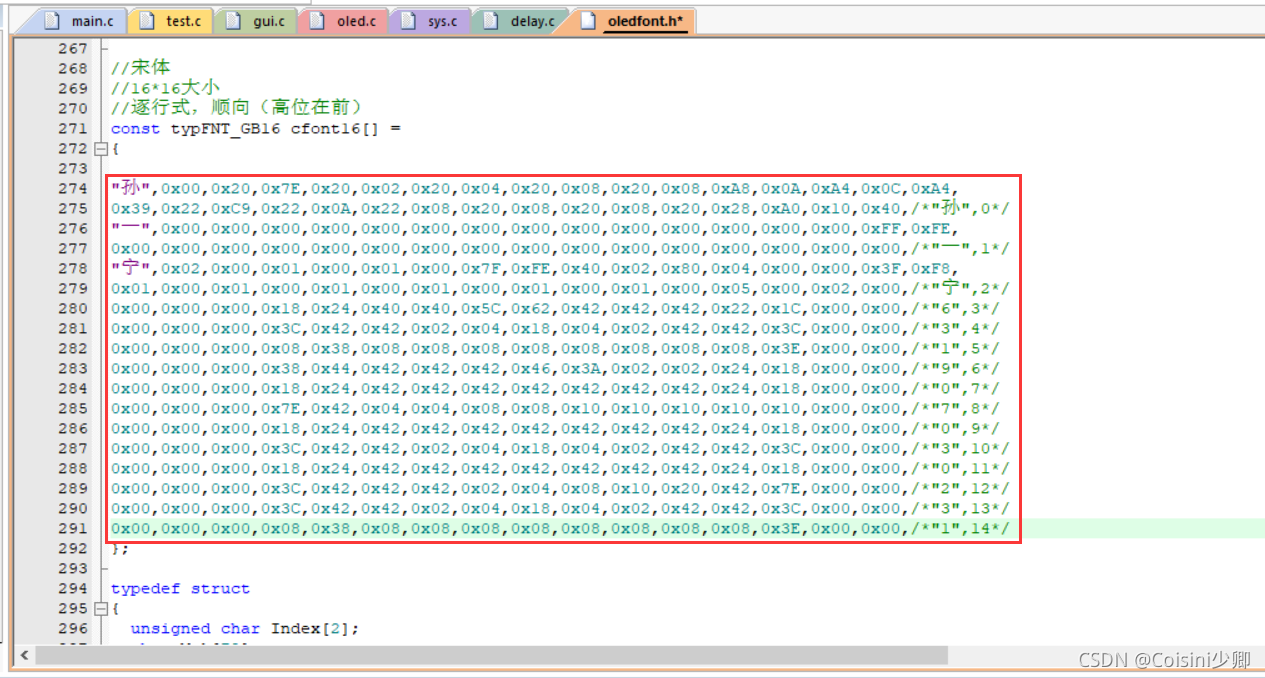Click the comment /*"1",5*/
The image size is (1265, 678).
(x=955, y=348)
